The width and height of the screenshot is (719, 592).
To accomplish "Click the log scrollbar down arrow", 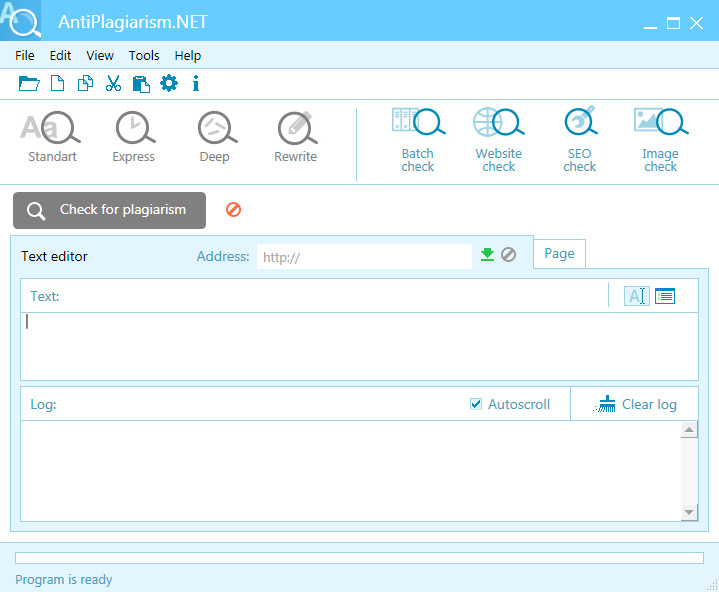I will pos(689,512).
